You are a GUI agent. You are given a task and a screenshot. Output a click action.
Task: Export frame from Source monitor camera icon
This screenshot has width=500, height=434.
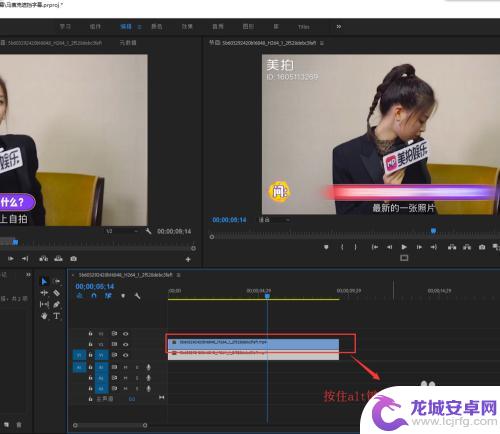74,259
